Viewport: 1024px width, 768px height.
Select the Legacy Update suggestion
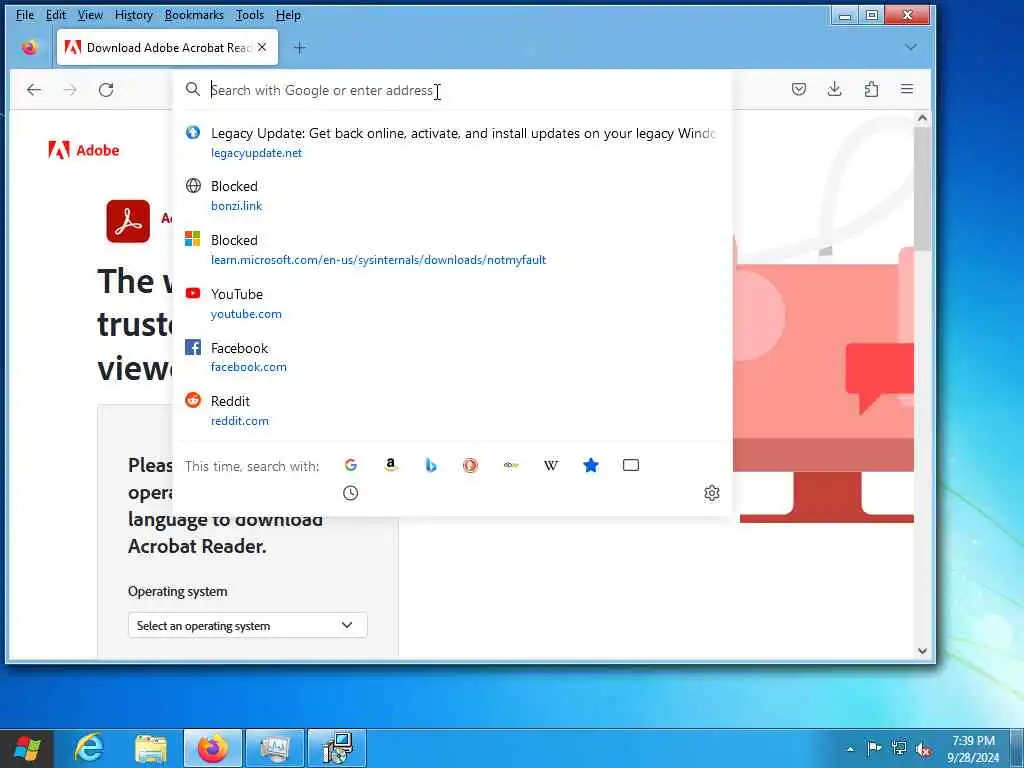pyautogui.click(x=452, y=142)
